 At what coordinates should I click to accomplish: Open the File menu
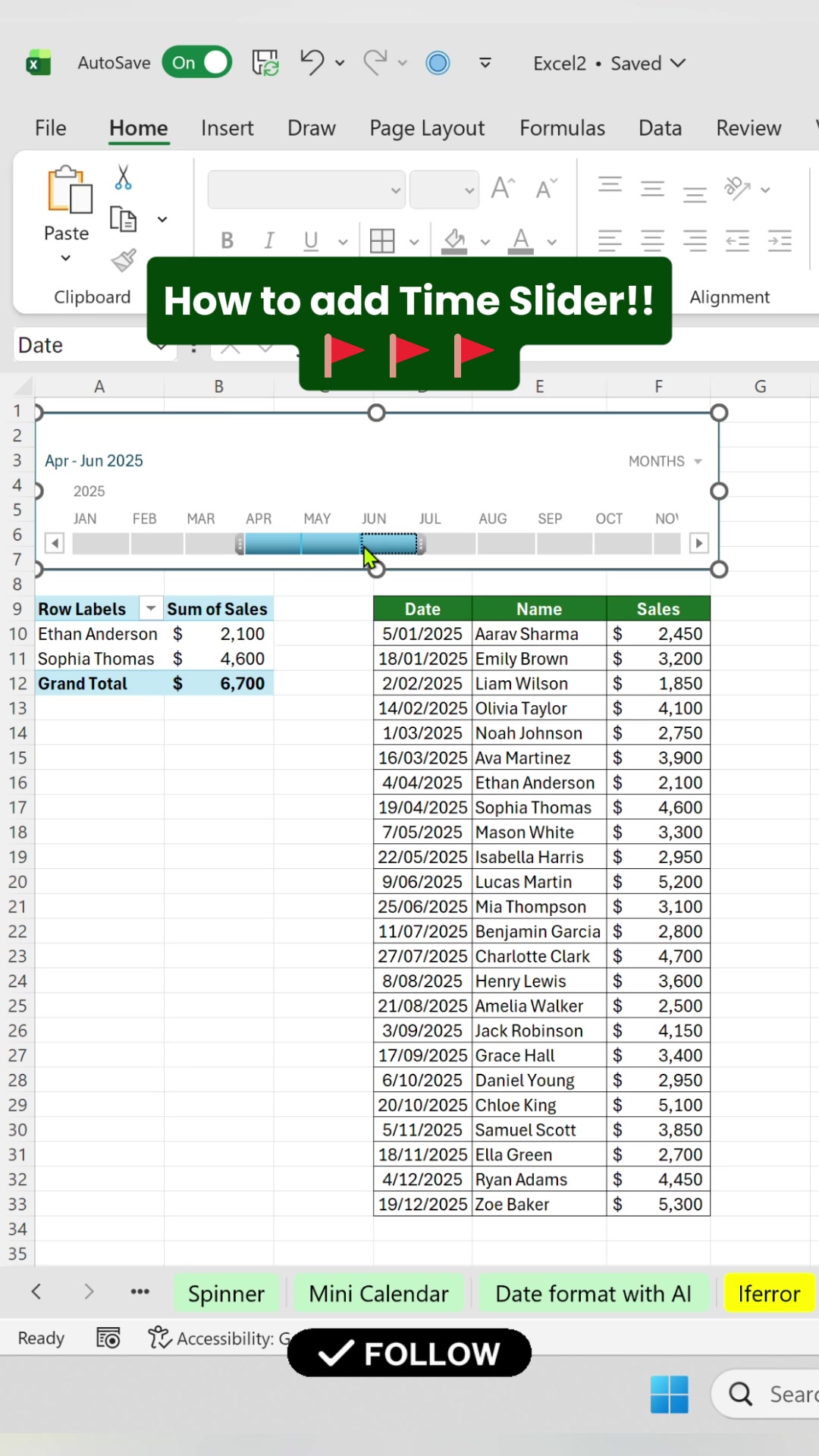pyautogui.click(x=51, y=127)
